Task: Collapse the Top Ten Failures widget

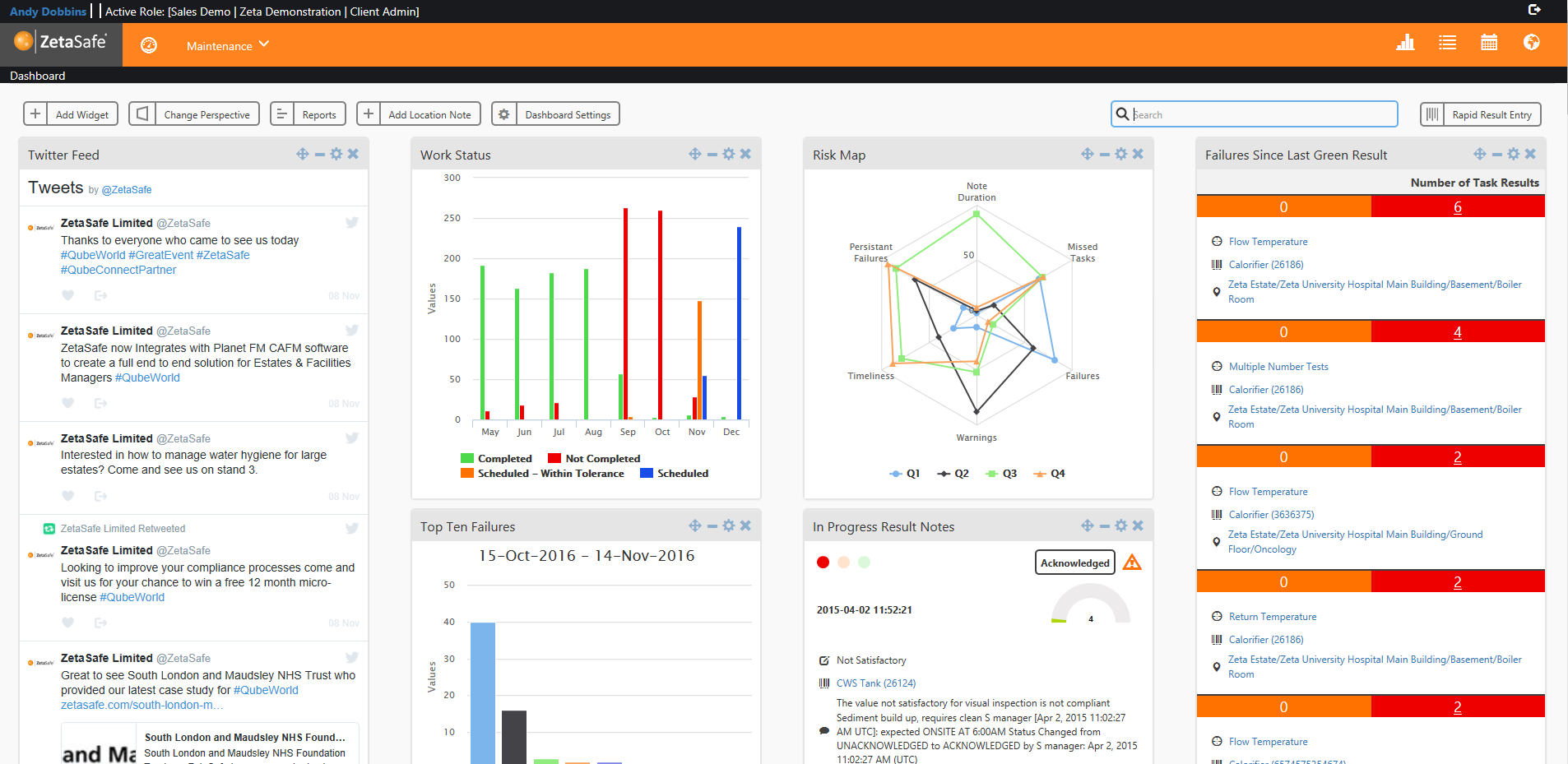Action: [x=712, y=526]
